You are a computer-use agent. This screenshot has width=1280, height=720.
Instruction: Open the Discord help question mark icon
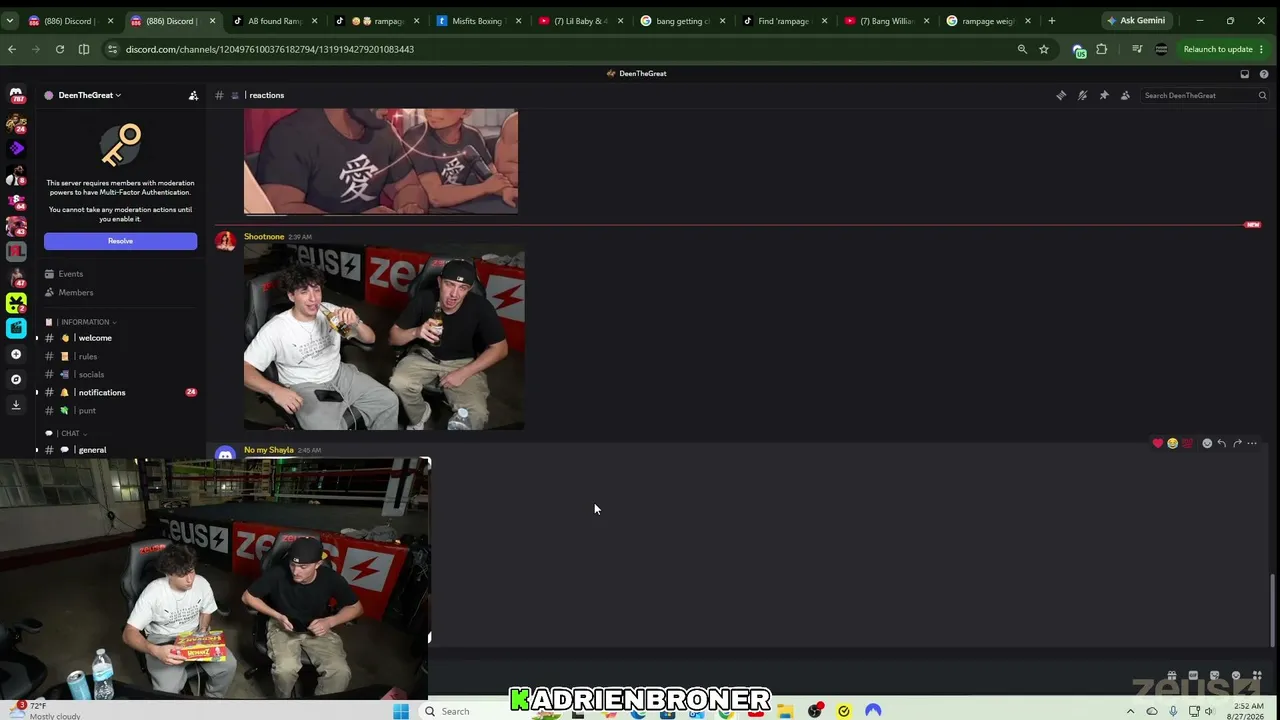pos(1264,73)
